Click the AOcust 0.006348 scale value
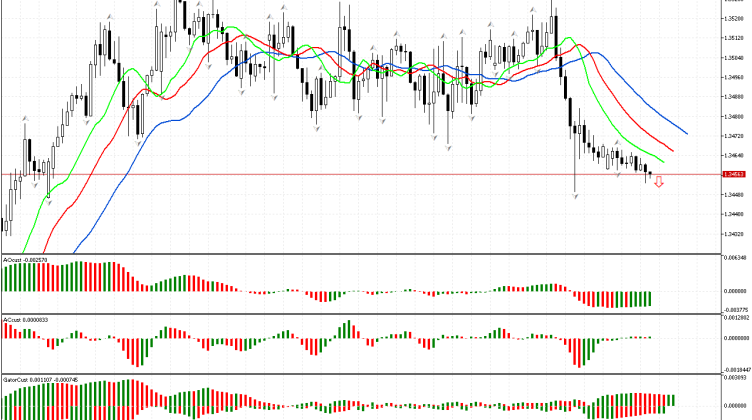Screen dimensions: 752x420 [x=735, y=257]
